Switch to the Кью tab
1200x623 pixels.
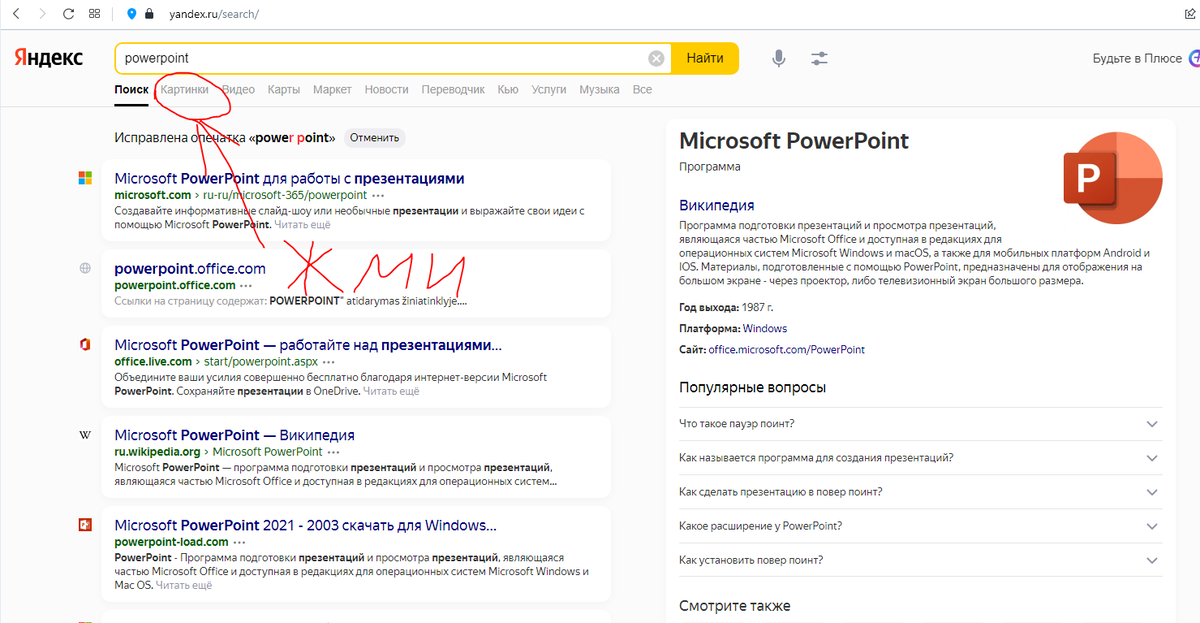(508, 89)
